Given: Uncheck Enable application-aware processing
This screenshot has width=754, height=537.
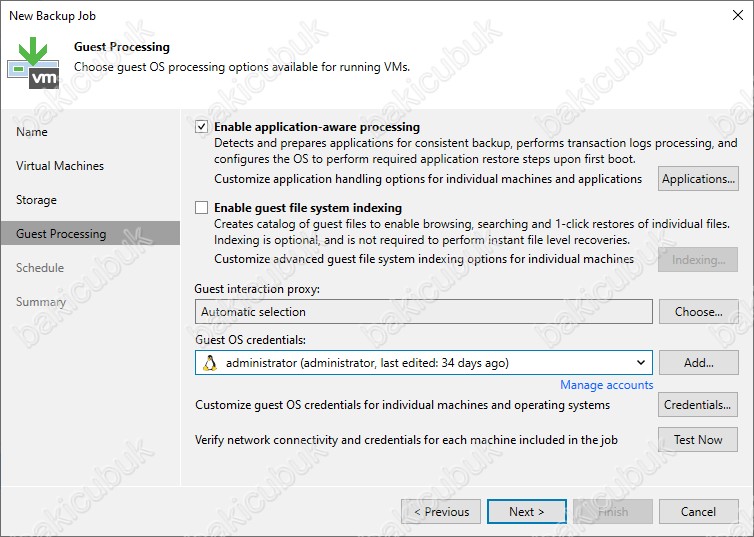Looking at the screenshot, I should tap(201, 127).
